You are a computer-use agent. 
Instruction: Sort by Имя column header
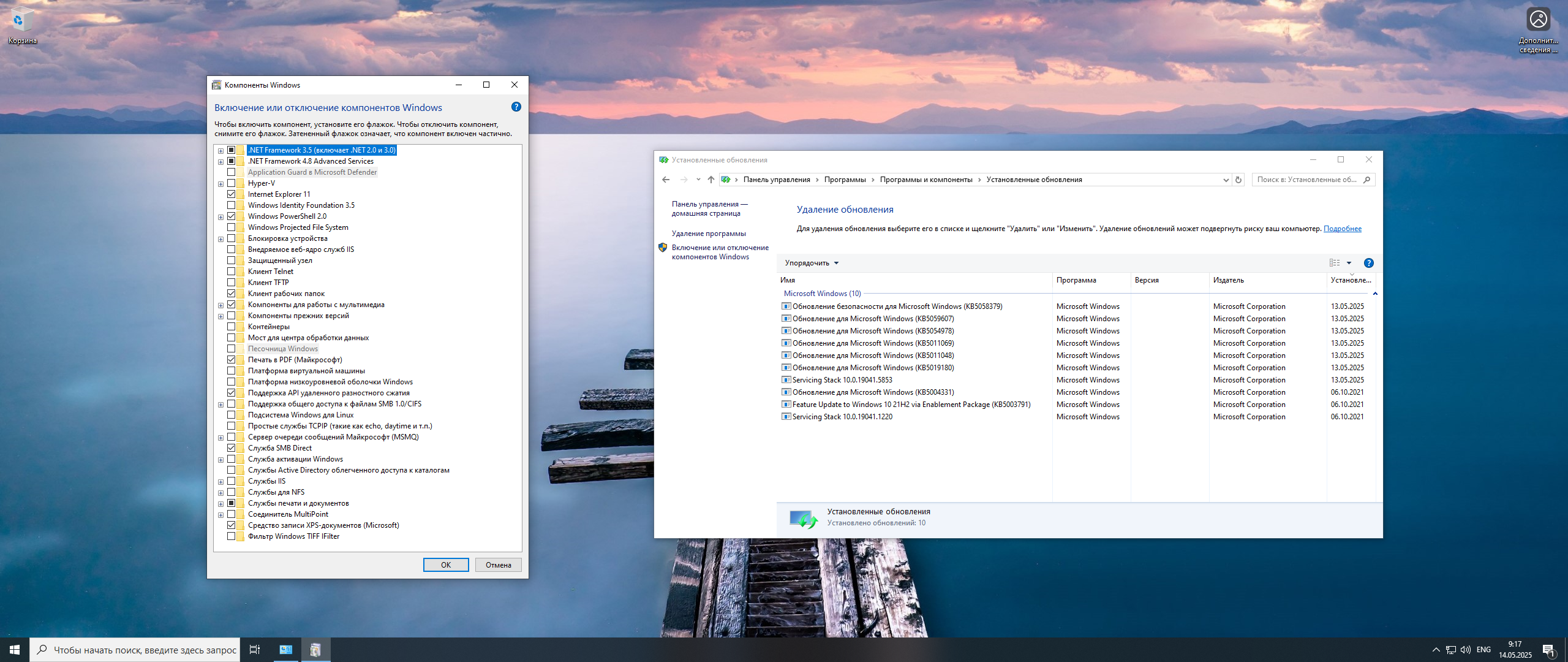pyautogui.click(x=914, y=280)
